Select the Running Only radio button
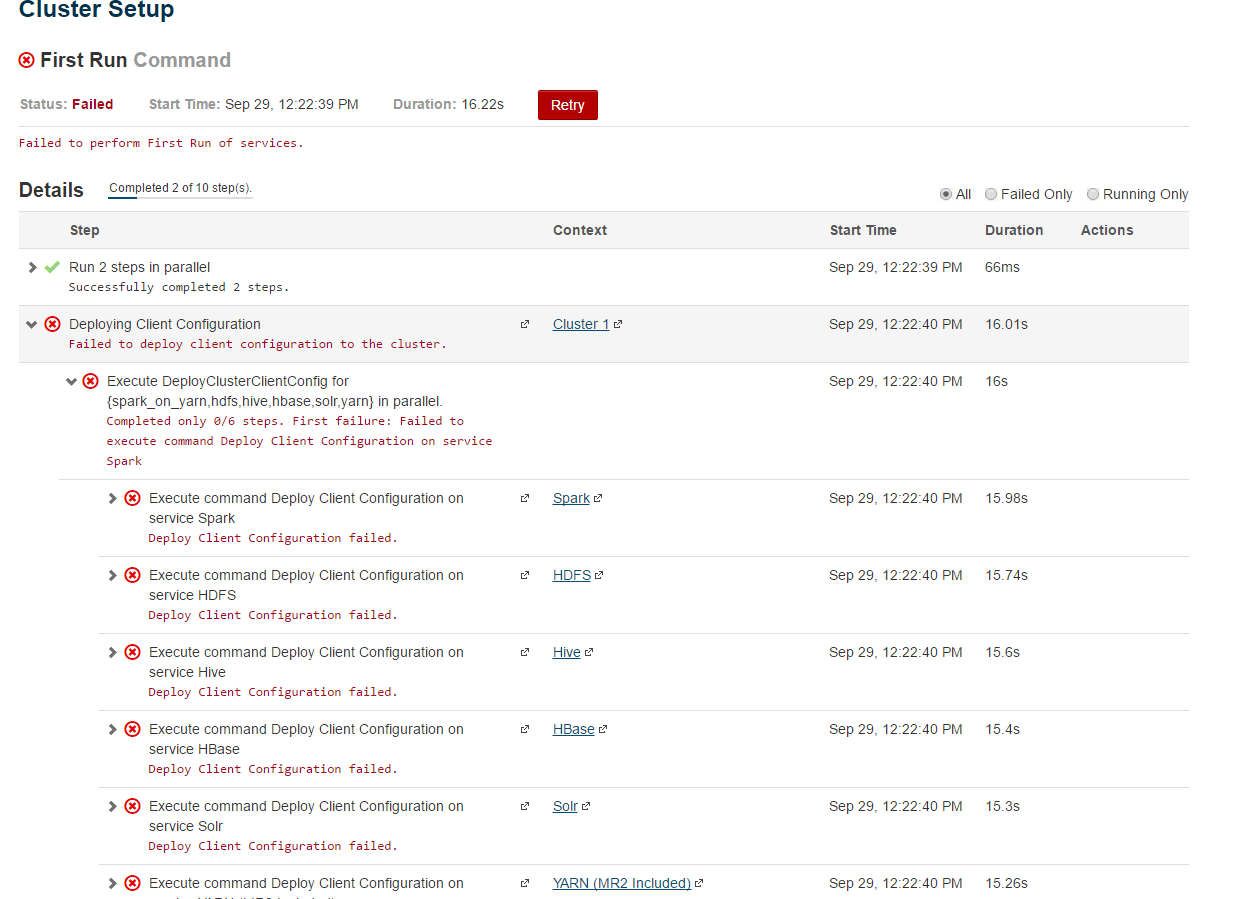 (1093, 194)
